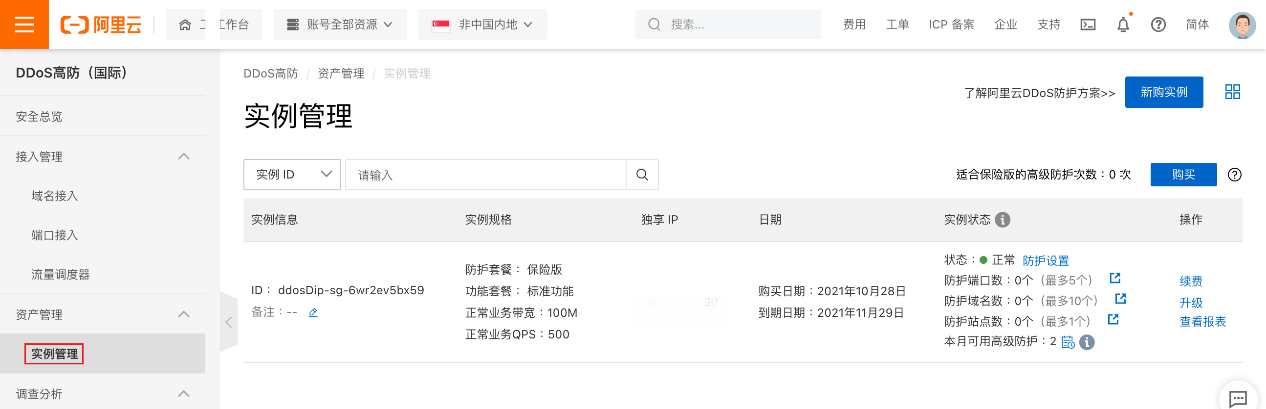The width and height of the screenshot is (1266, 409).
Task: Select 域名接入 in the sidebar
Action: tap(55, 196)
